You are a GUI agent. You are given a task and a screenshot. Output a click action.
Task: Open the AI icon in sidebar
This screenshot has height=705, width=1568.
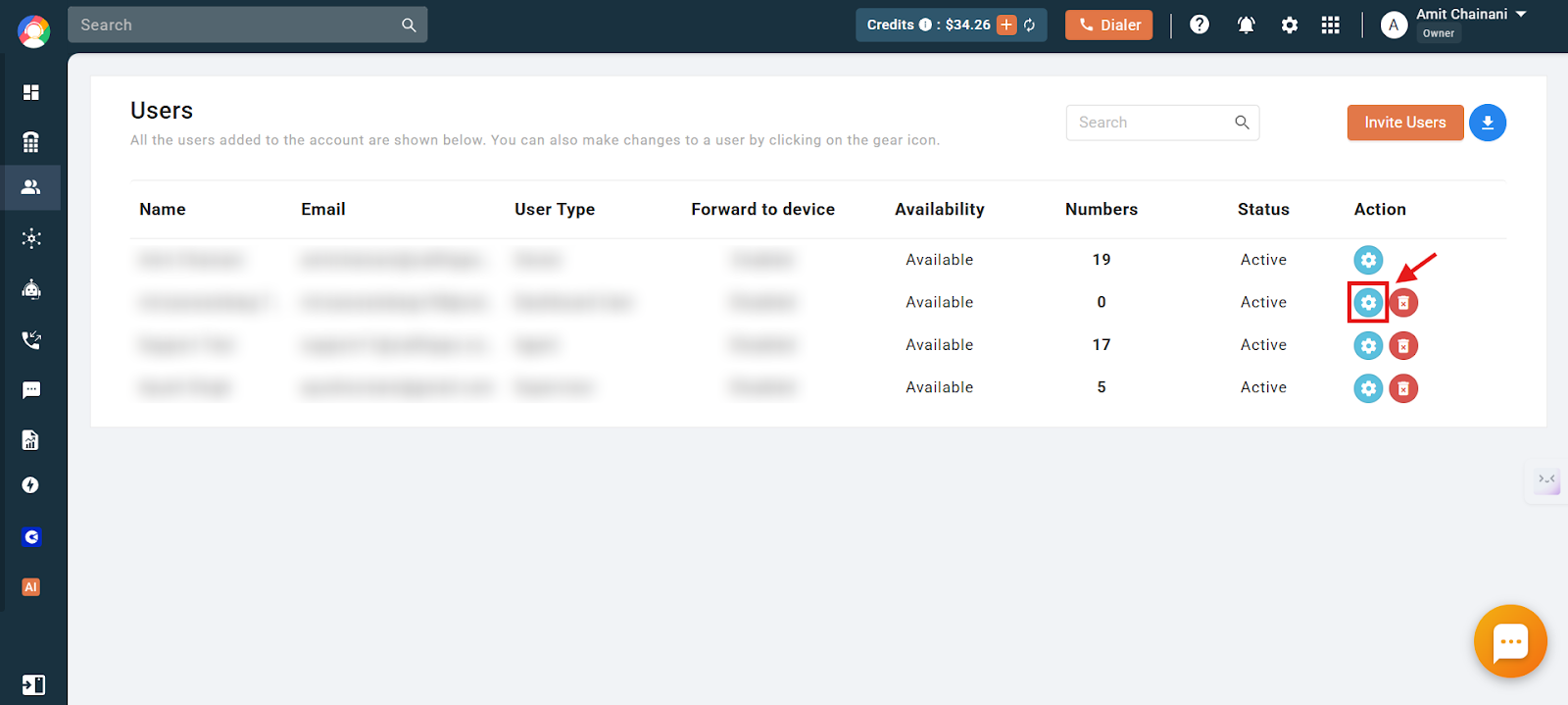point(31,586)
